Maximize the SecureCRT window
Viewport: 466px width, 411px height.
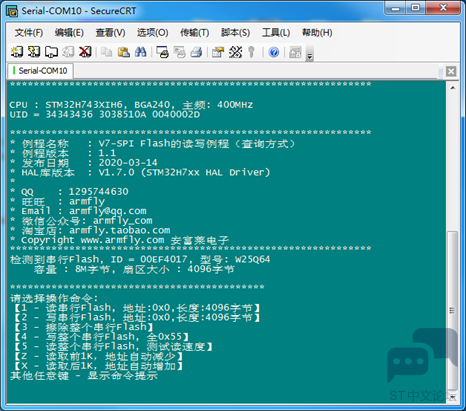pos(416,8)
